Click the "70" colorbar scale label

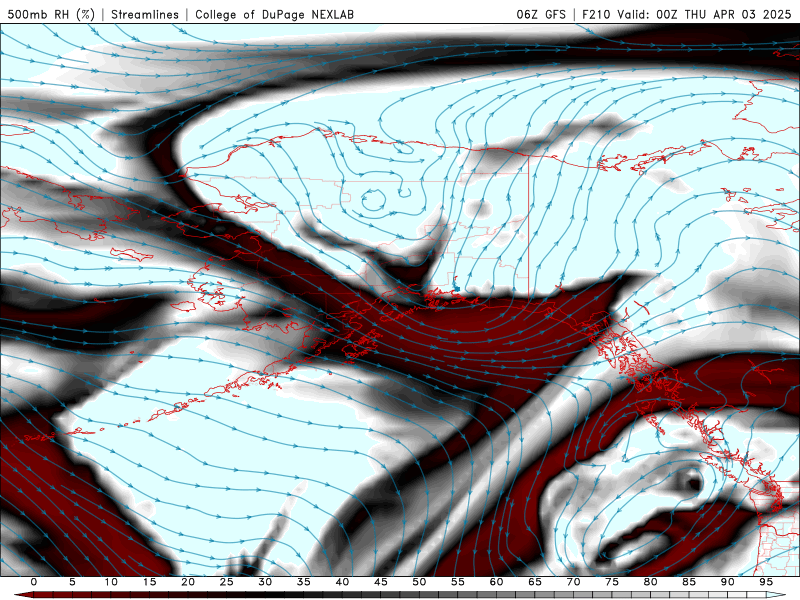click(x=573, y=582)
